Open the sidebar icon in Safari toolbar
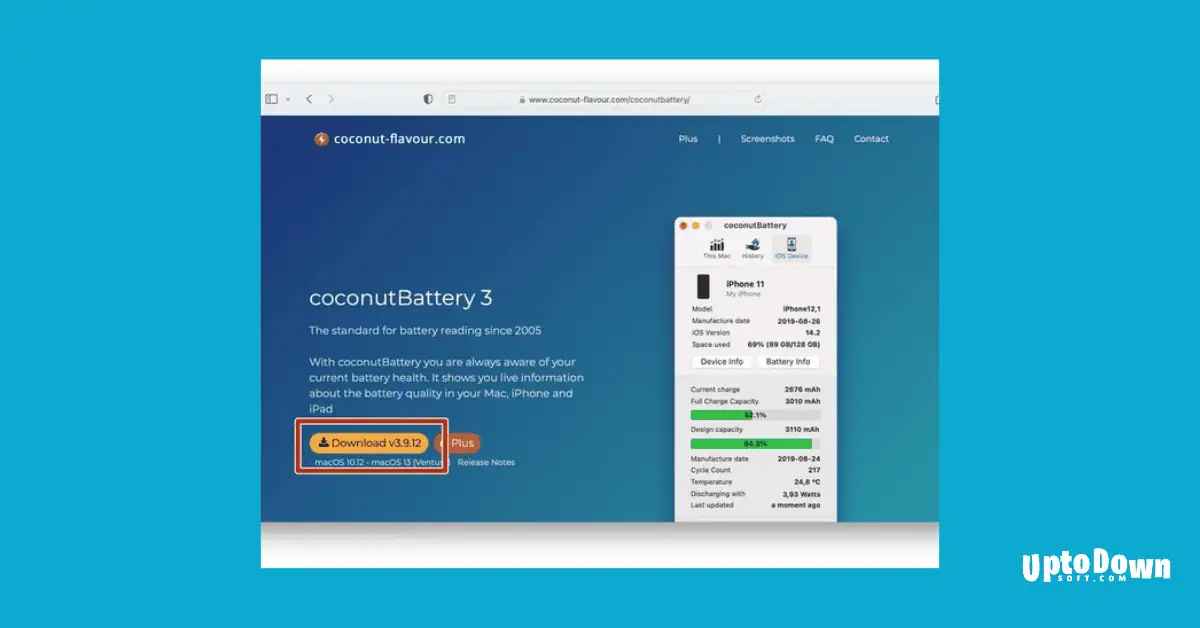Image resolution: width=1200 pixels, height=628 pixels. pyautogui.click(x=272, y=99)
